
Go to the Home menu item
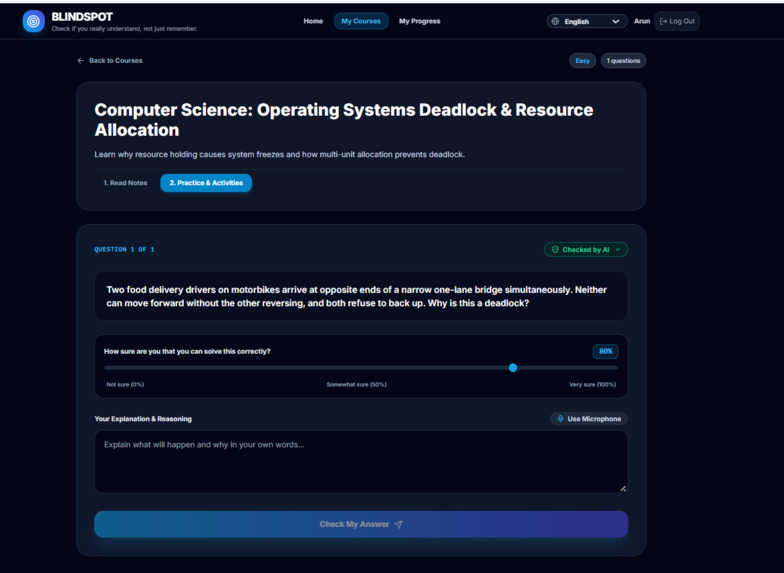313,21
